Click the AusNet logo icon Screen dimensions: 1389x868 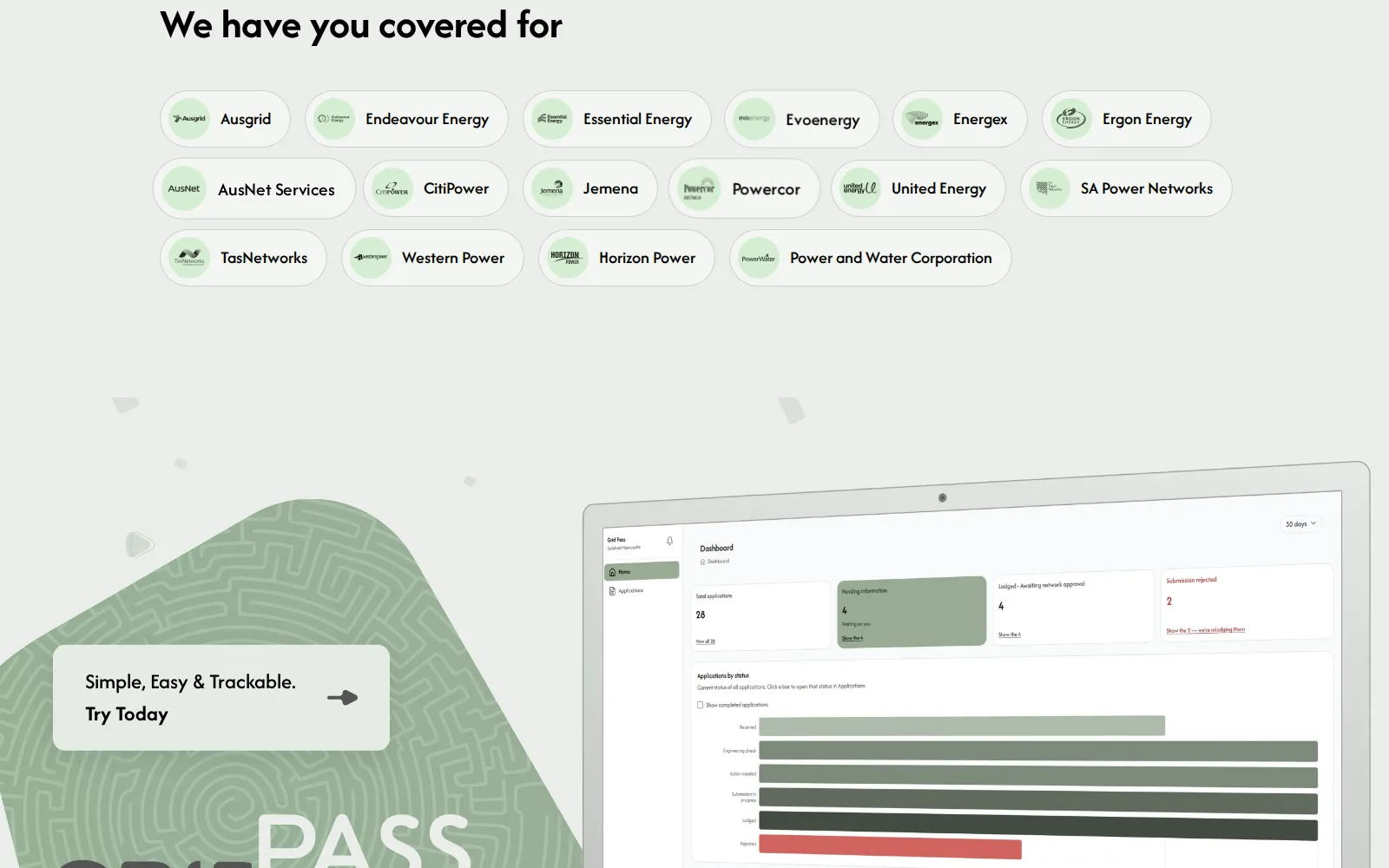(184, 188)
